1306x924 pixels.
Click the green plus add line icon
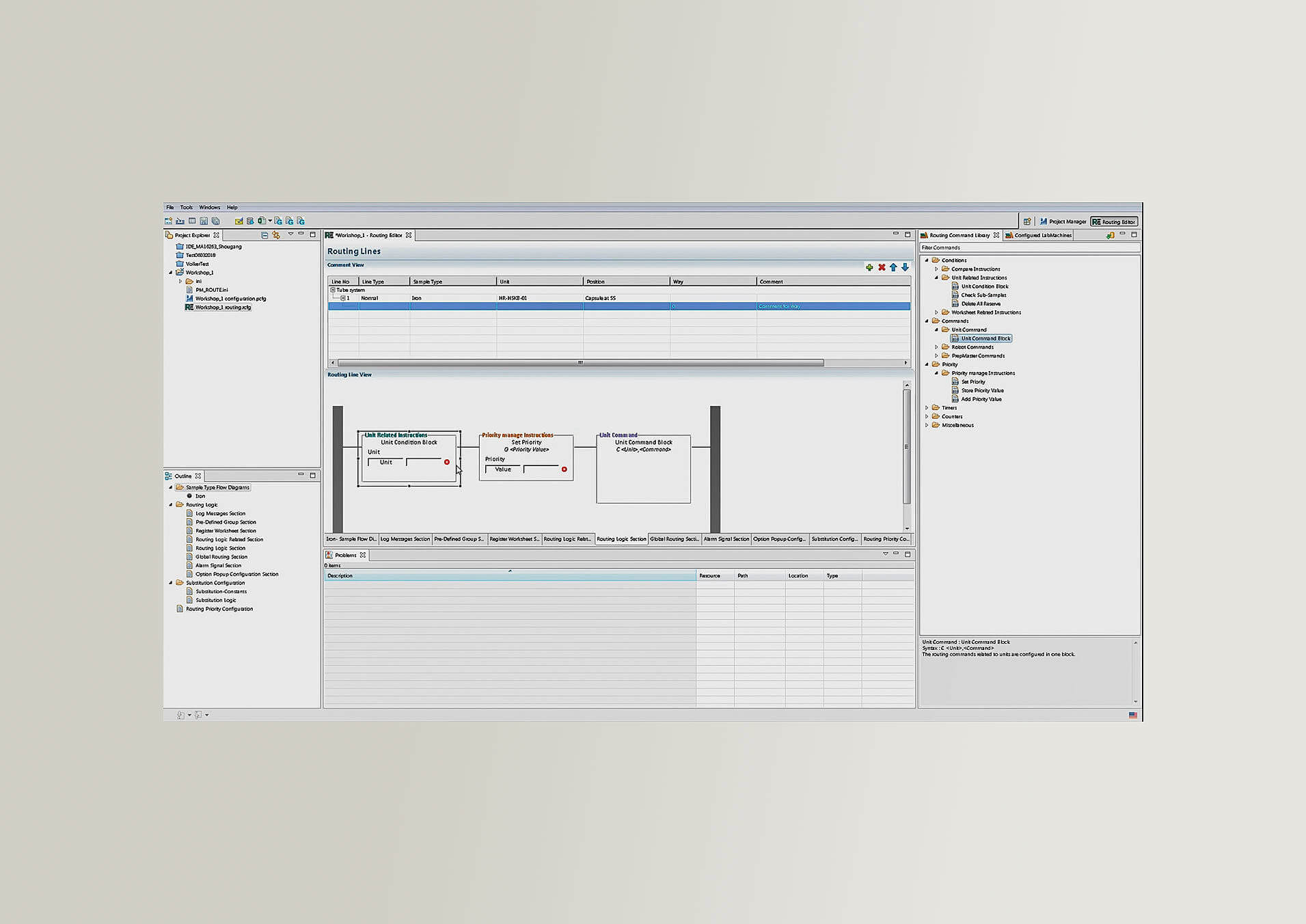coord(869,267)
